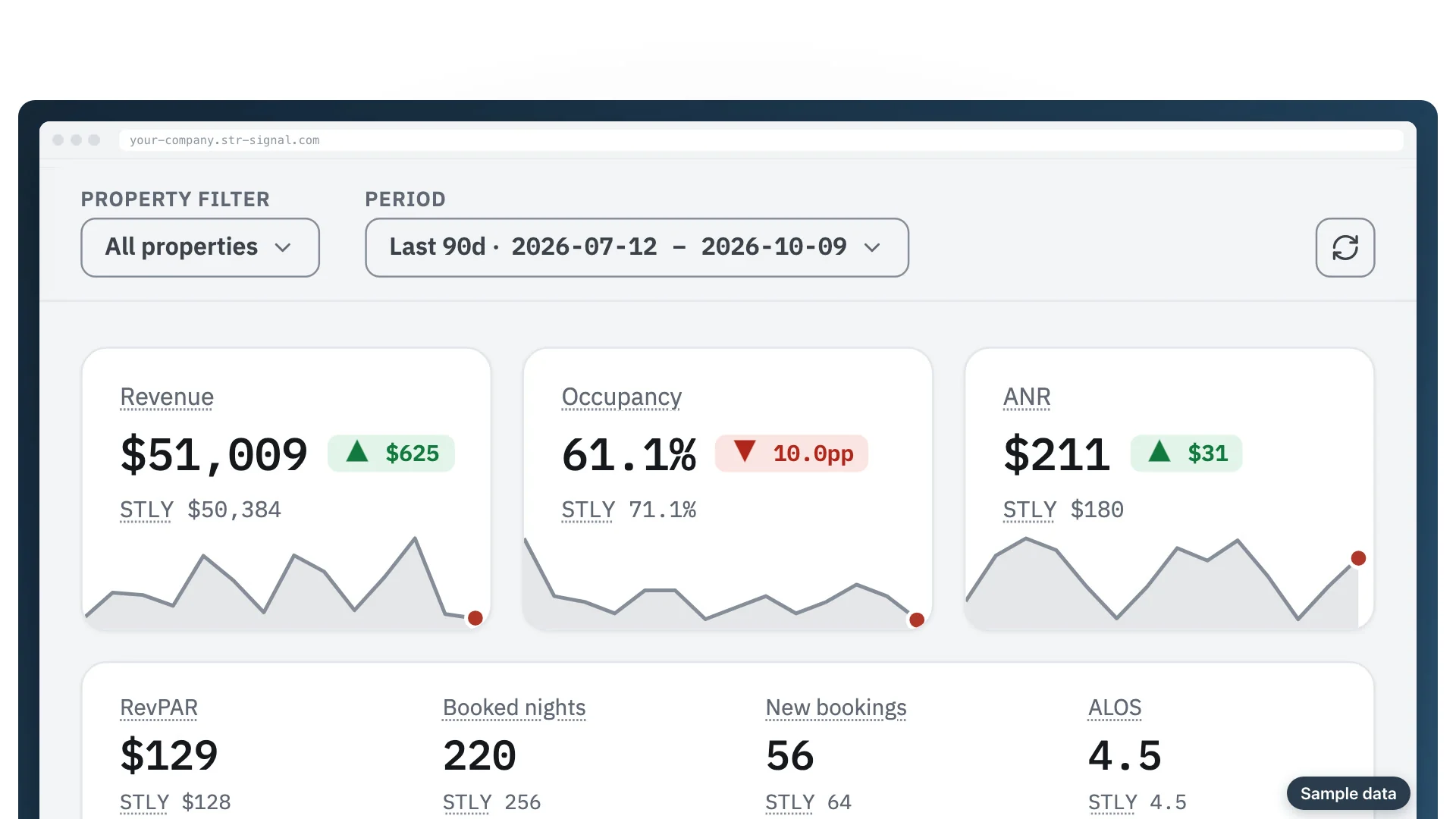
Task: Click the STLY $128 RevPAR comparison
Action: [175, 802]
